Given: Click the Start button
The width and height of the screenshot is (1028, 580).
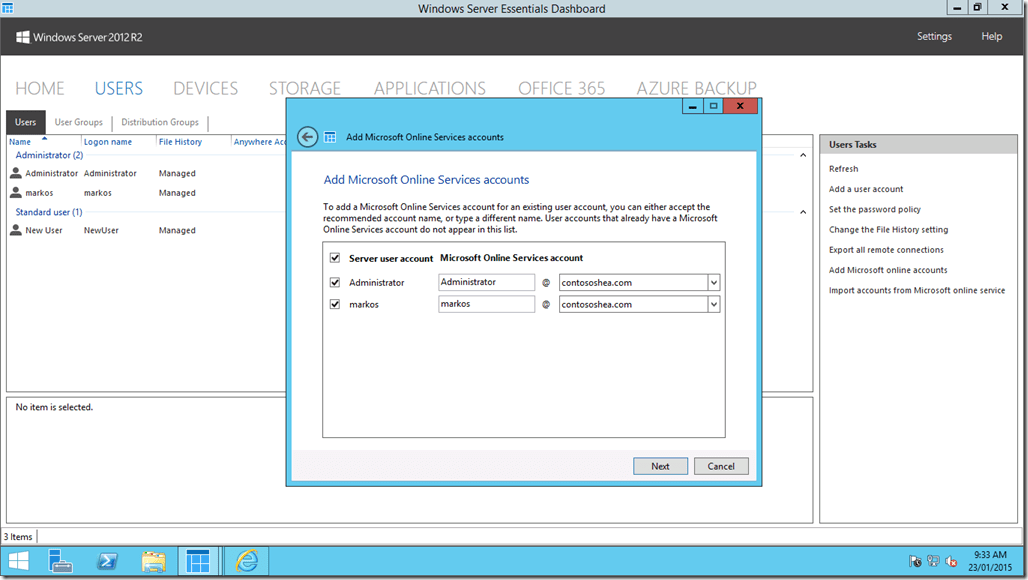Looking at the screenshot, I should point(17,560).
